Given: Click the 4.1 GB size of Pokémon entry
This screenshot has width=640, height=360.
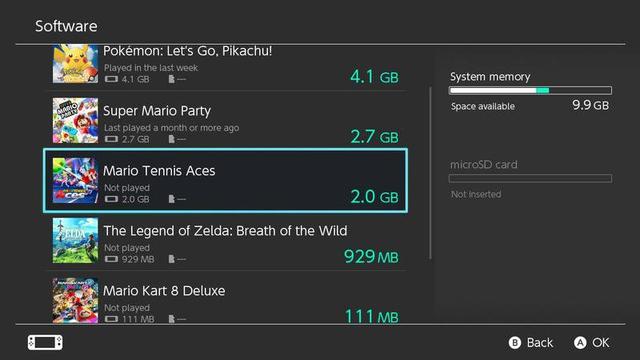Looking at the screenshot, I should (x=374, y=76).
